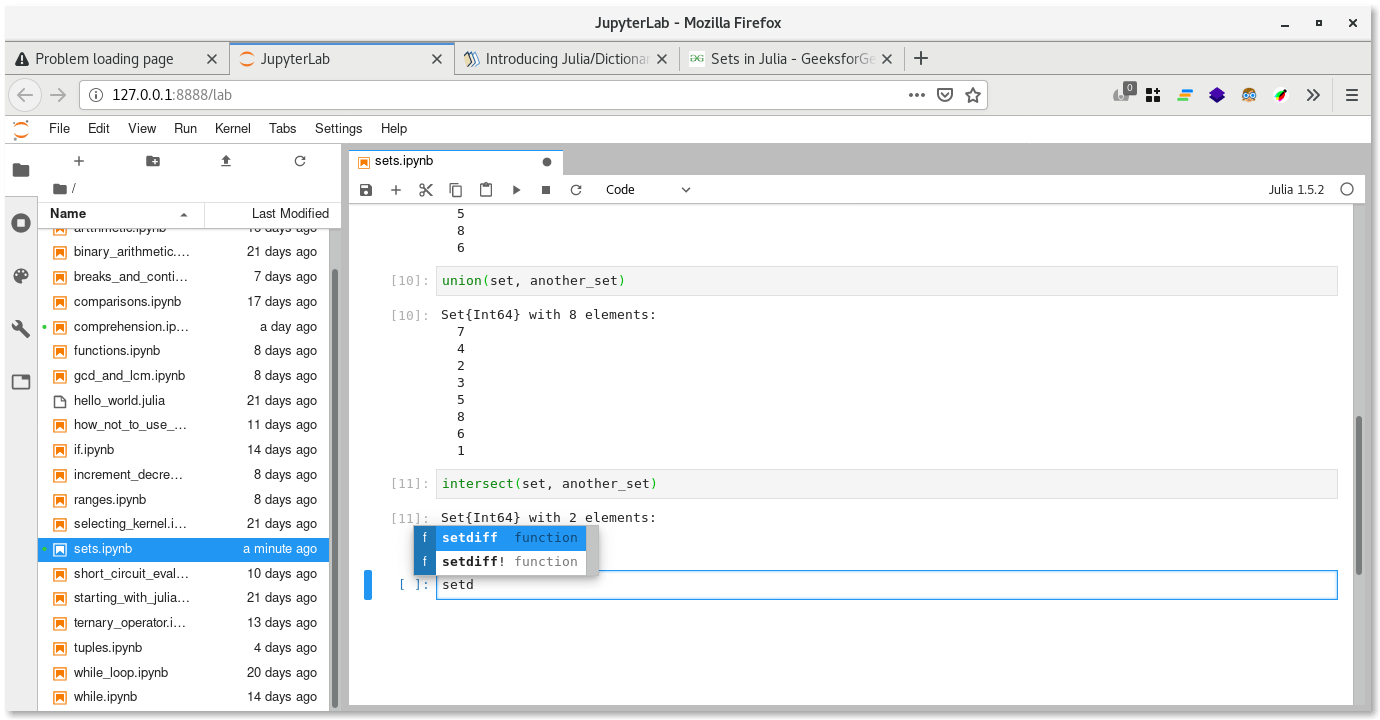The width and height of the screenshot is (1380, 720).
Task: Create a new folder in file browser
Action: click(151, 160)
